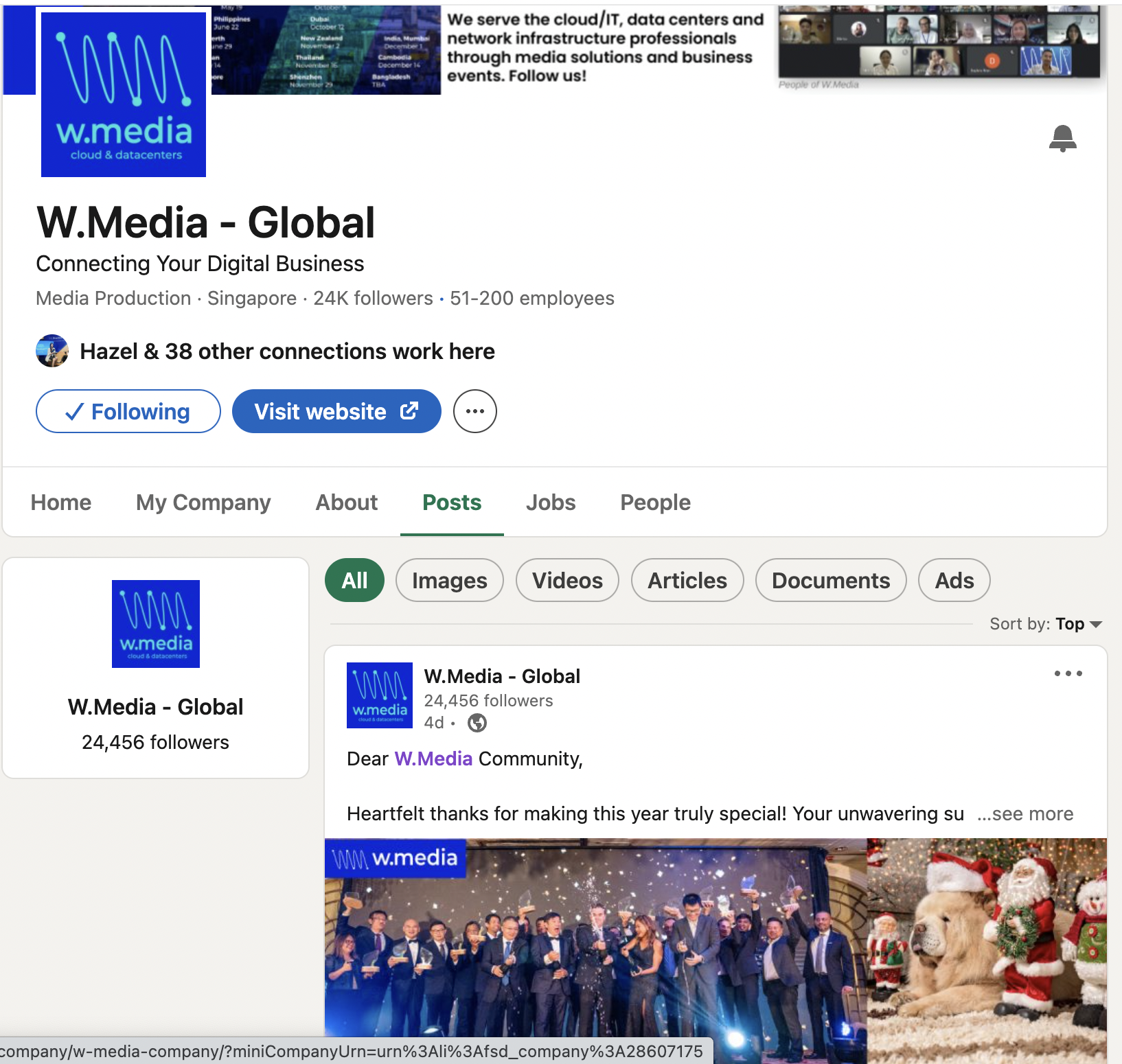Click the post's 24,456 followers line
Image resolution: width=1122 pixels, height=1064 pixels.
[488, 701]
